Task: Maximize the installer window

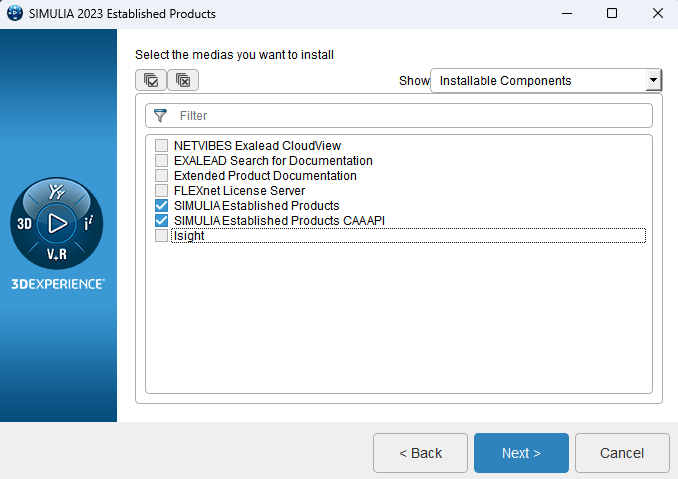Action: pyautogui.click(x=611, y=13)
